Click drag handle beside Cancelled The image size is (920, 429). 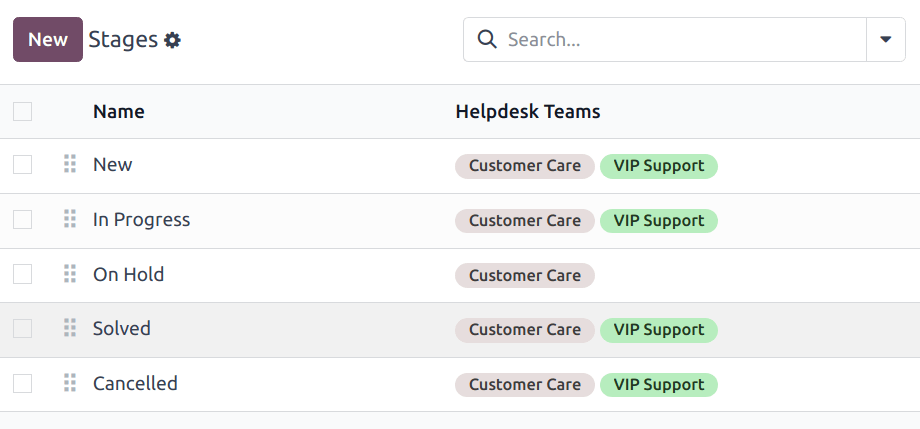click(x=70, y=383)
